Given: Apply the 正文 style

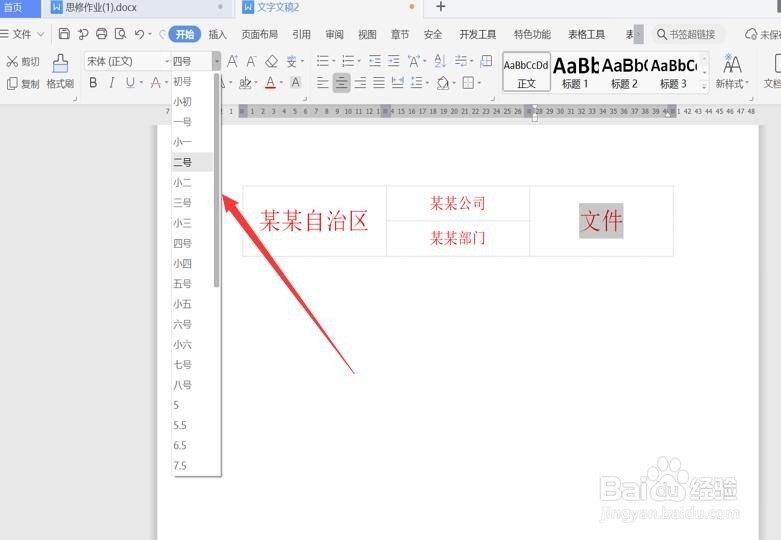Looking at the screenshot, I should pyautogui.click(x=526, y=72).
